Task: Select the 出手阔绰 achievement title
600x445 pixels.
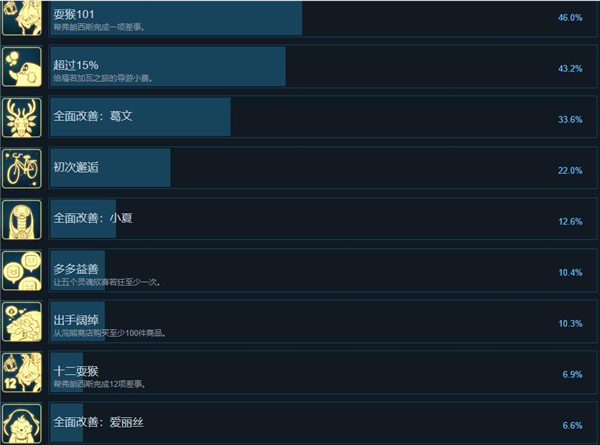Action: click(x=76, y=320)
